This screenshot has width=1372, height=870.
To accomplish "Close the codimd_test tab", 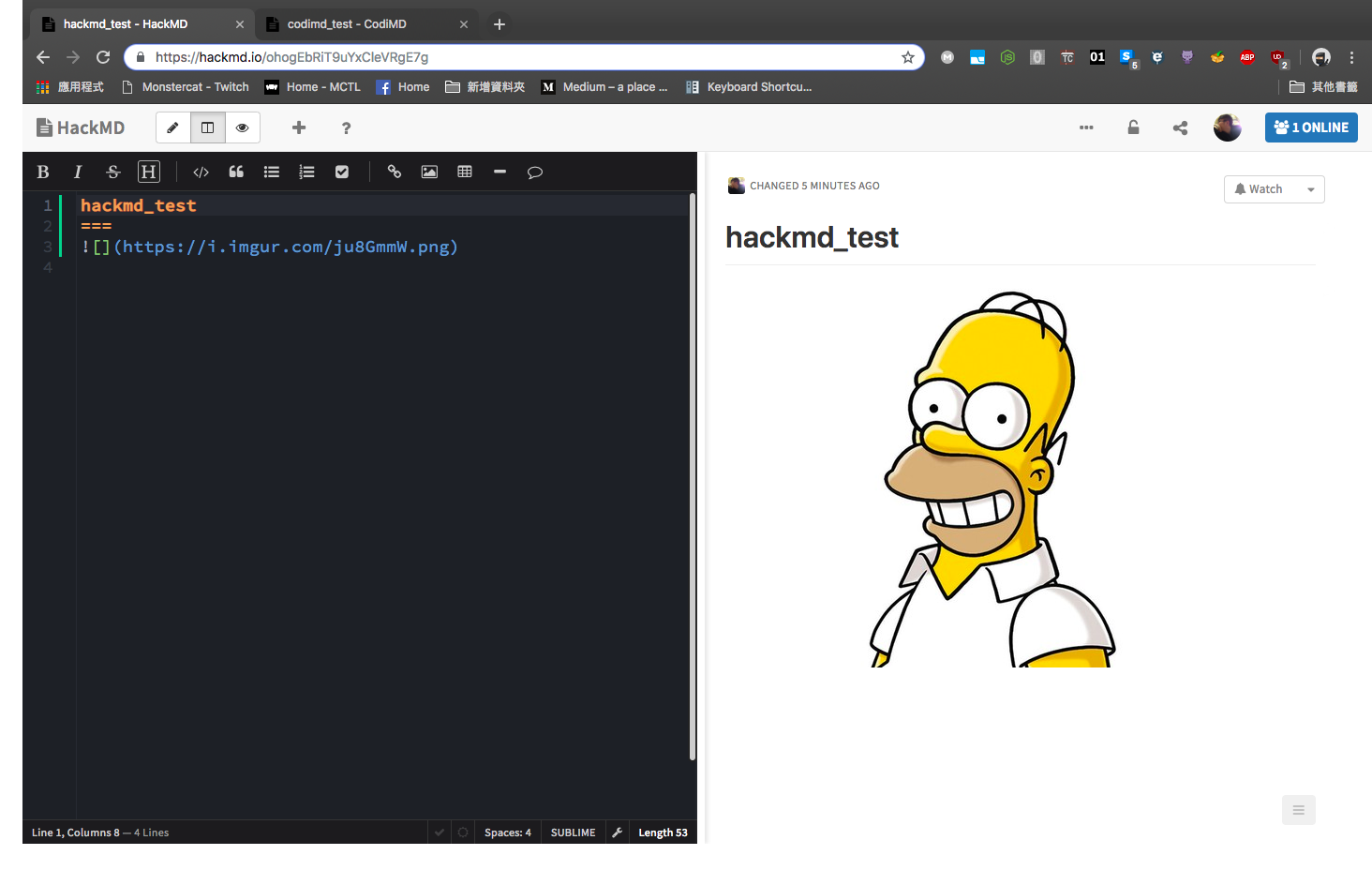I will pos(463,24).
